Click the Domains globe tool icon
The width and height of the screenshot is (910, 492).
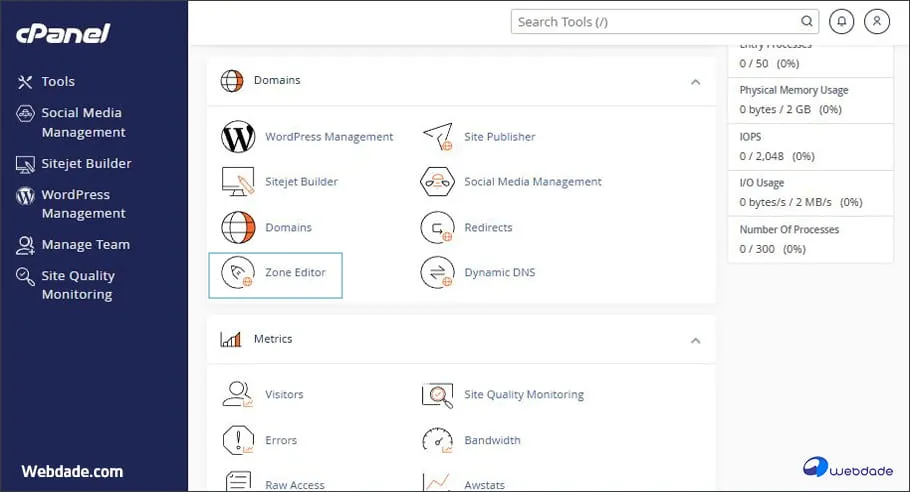(238, 227)
